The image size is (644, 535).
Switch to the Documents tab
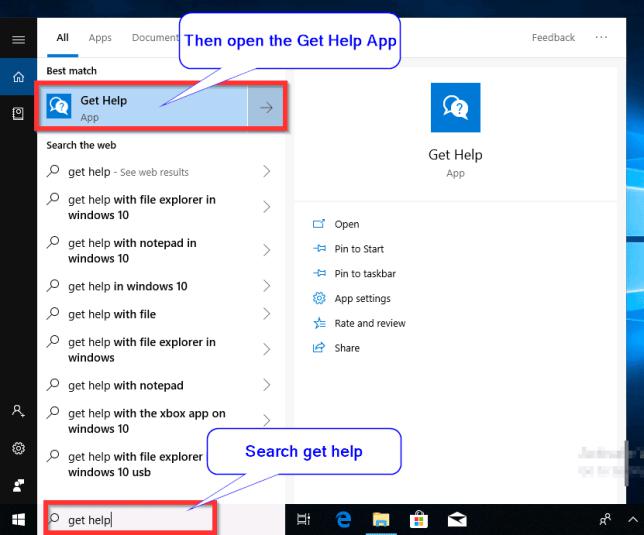click(155, 38)
